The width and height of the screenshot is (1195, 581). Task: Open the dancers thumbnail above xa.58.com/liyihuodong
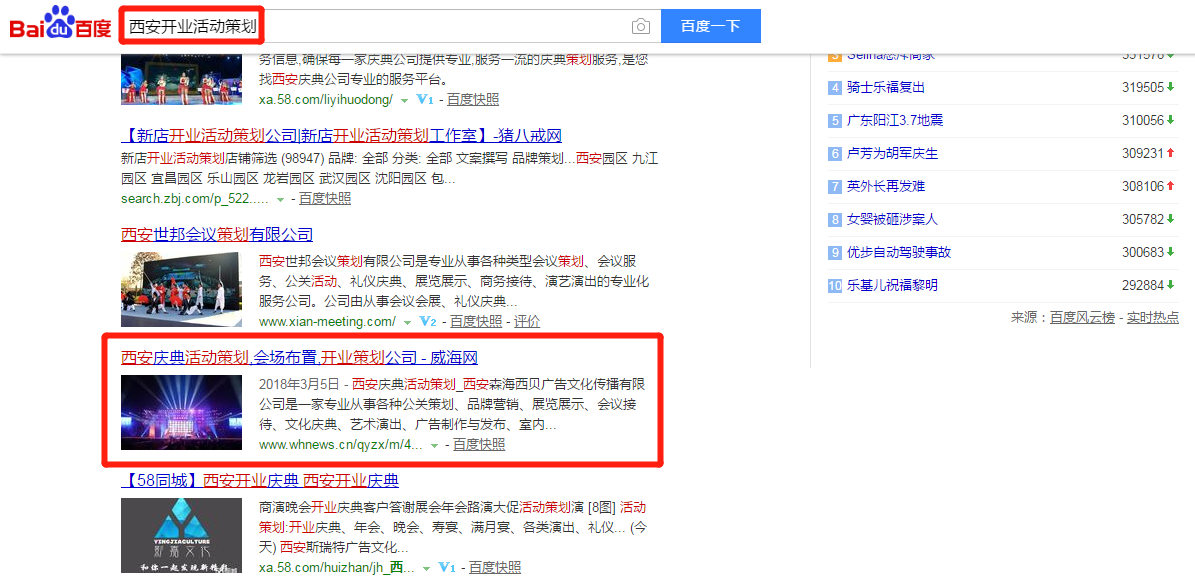pyautogui.click(x=181, y=80)
